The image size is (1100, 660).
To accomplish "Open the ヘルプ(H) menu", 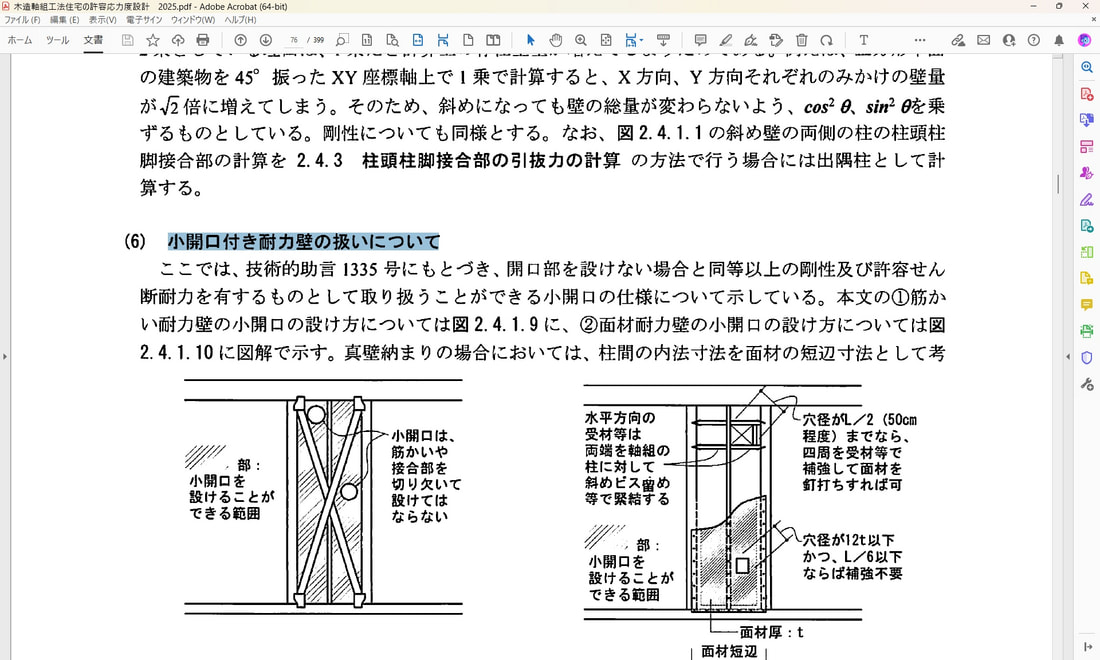I will (x=240, y=20).
